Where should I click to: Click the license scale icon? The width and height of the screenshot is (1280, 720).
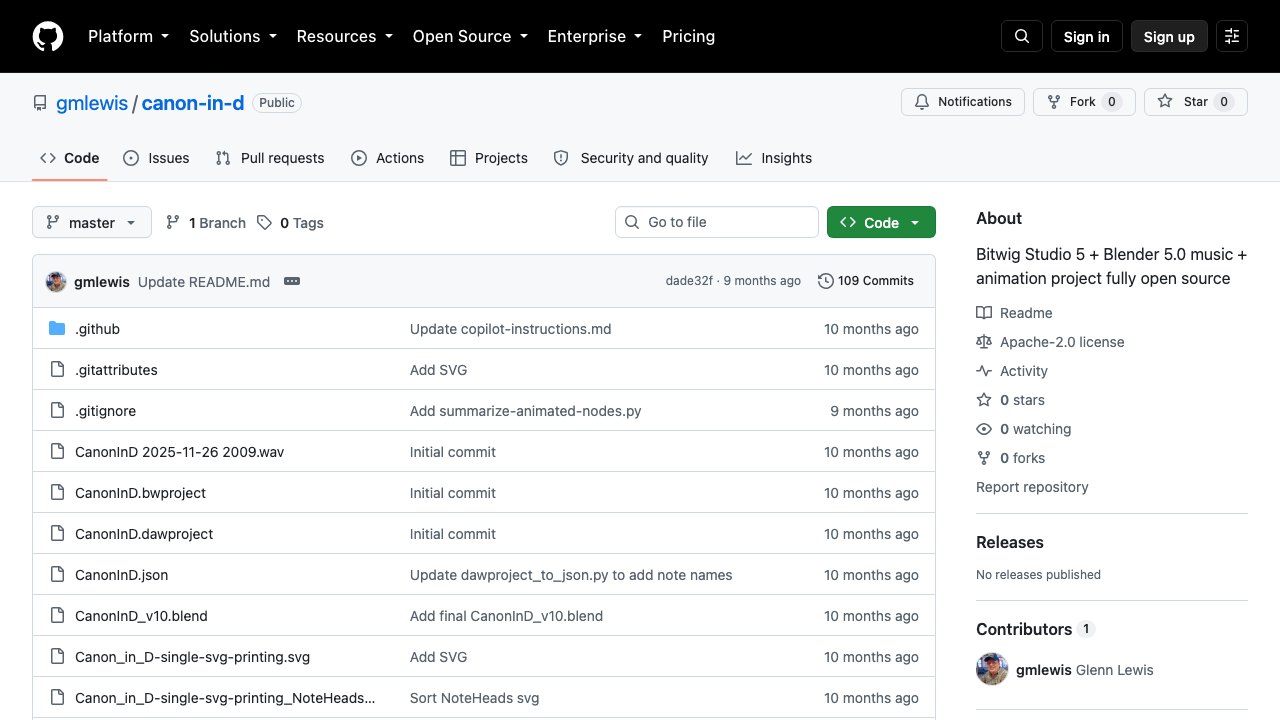click(984, 342)
